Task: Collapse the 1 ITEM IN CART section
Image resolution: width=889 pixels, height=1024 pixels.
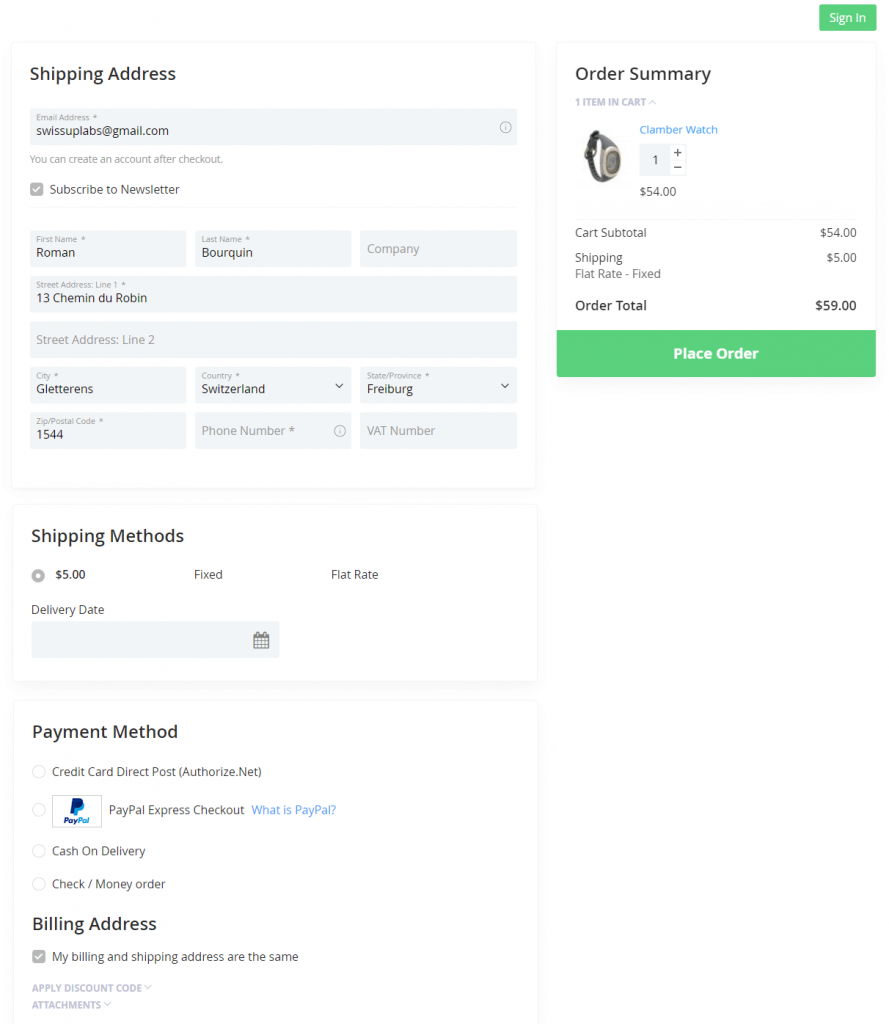Action: coord(615,102)
